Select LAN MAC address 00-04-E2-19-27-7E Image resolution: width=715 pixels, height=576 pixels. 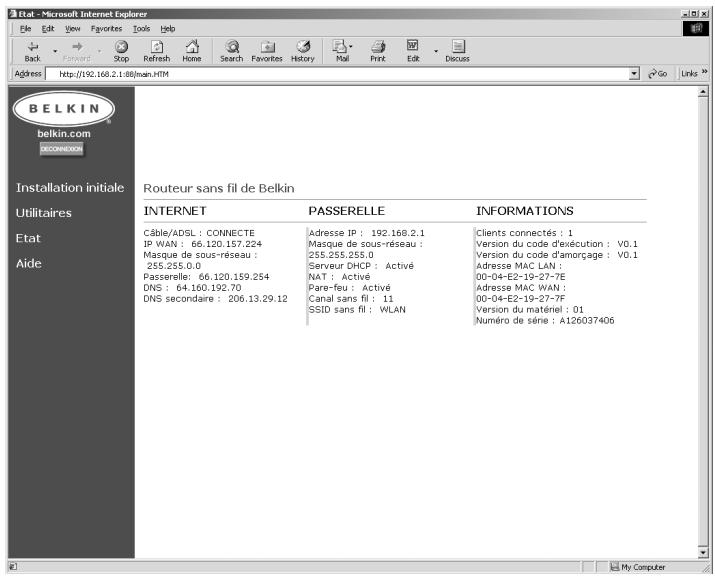521,277
